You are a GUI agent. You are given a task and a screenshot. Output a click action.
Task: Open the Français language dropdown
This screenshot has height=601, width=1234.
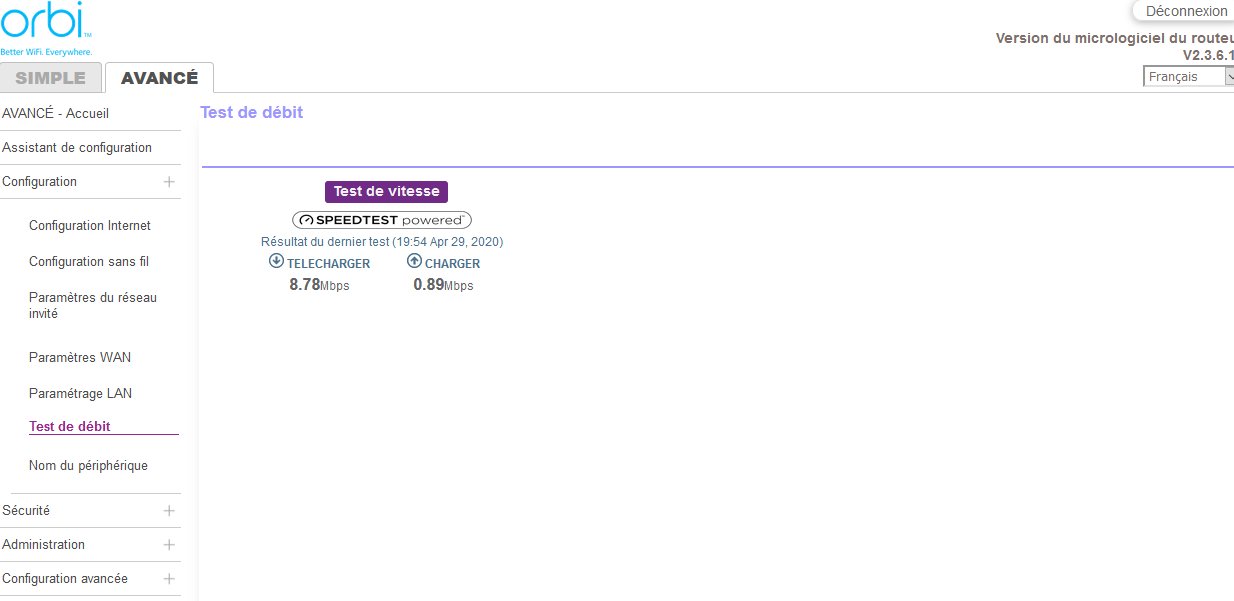click(x=1188, y=77)
